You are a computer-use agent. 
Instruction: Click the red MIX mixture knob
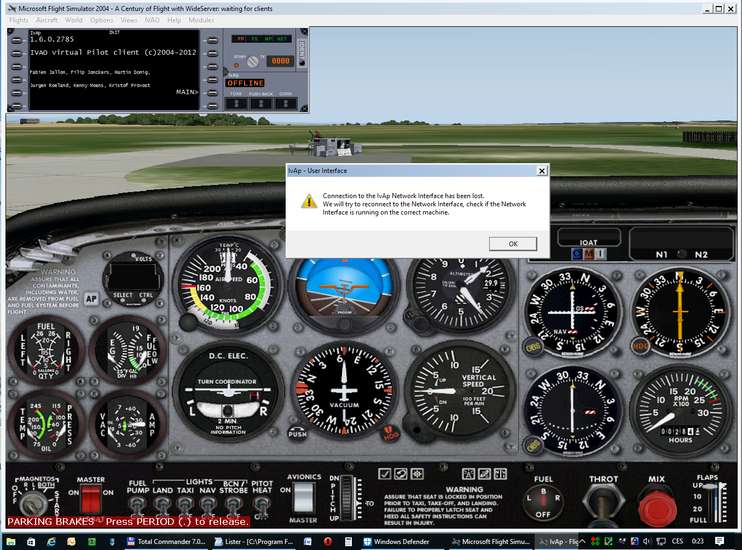click(656, 509)
